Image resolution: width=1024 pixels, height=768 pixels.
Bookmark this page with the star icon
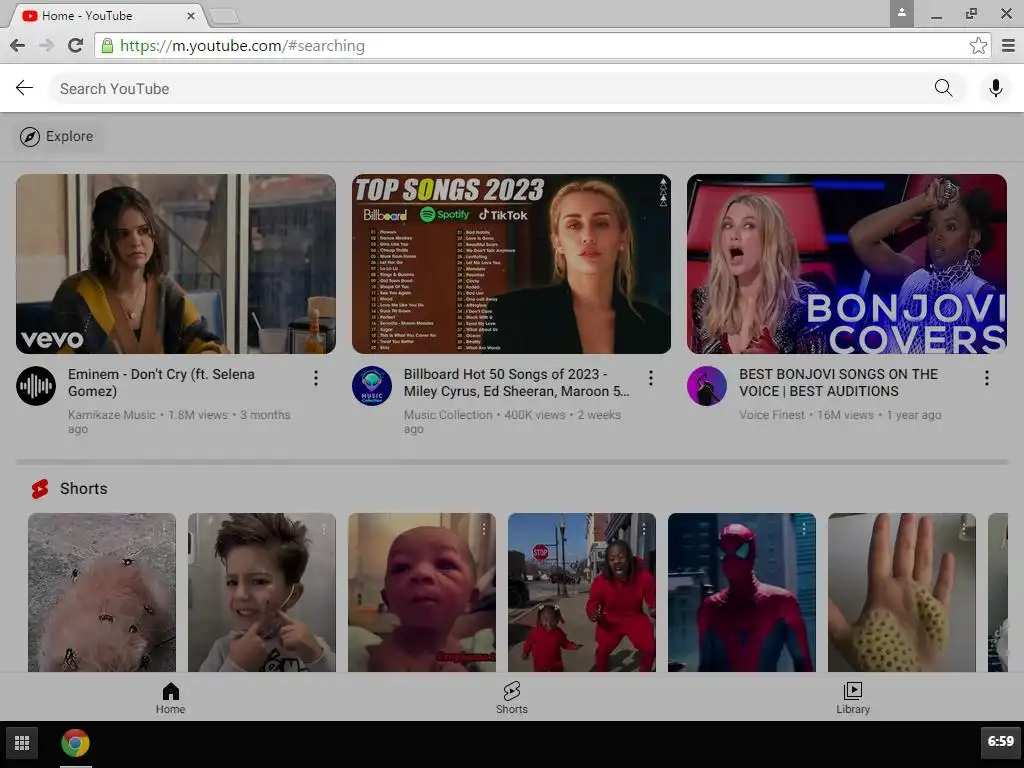[x=978, y=46]
